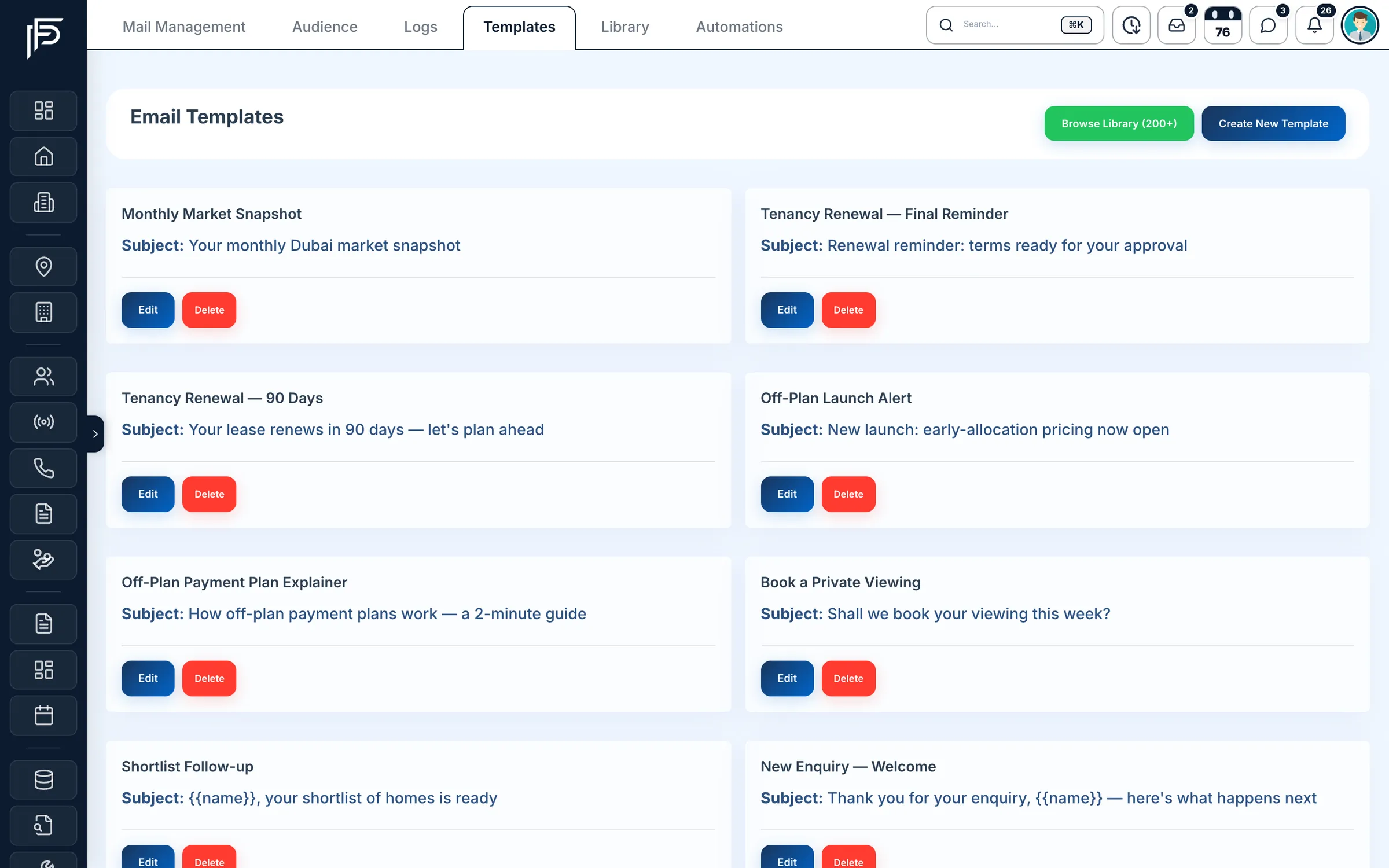Image resolution: width=1389 pixels, height=868 pixels.
Task: Open the calendar widget showing 76
Action: pyautogui.click(x=1222, y=25)
